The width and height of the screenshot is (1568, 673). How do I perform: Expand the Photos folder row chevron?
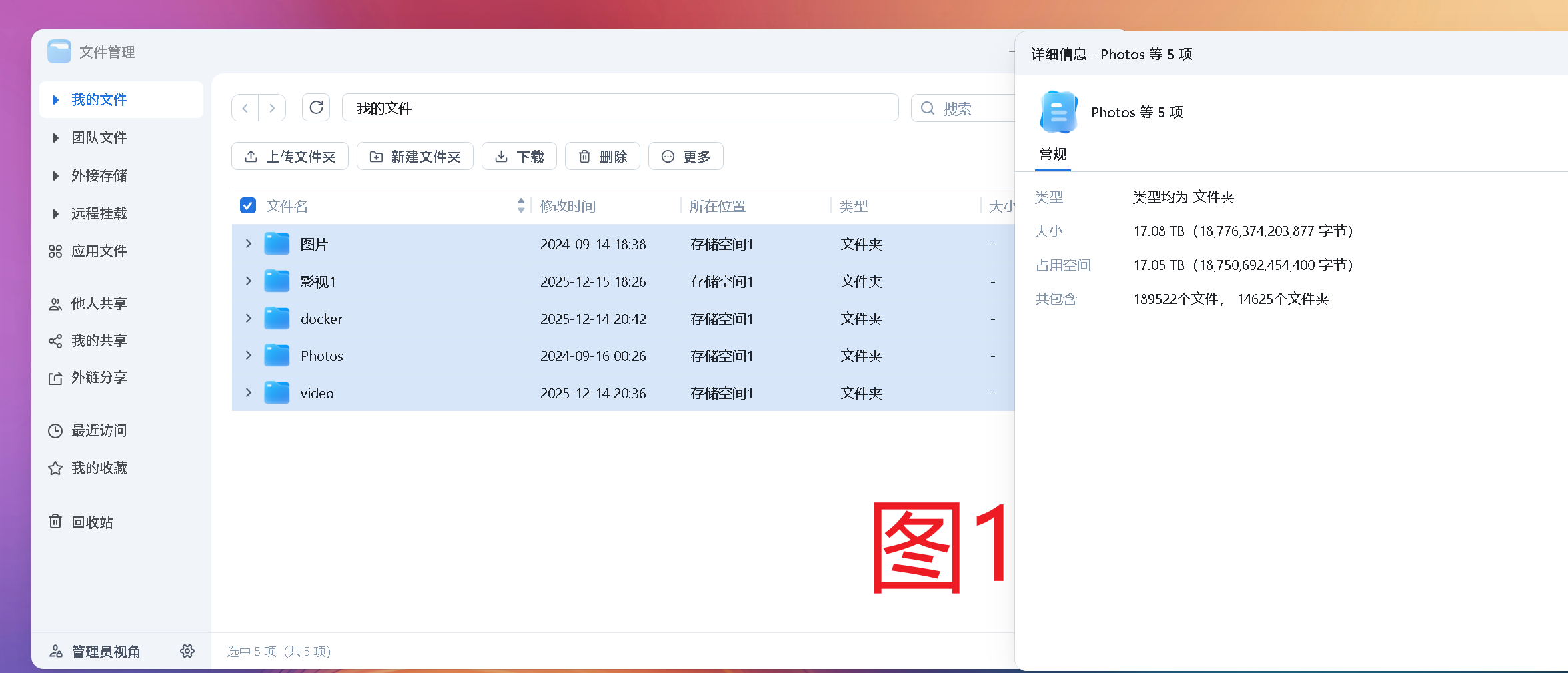249,356
